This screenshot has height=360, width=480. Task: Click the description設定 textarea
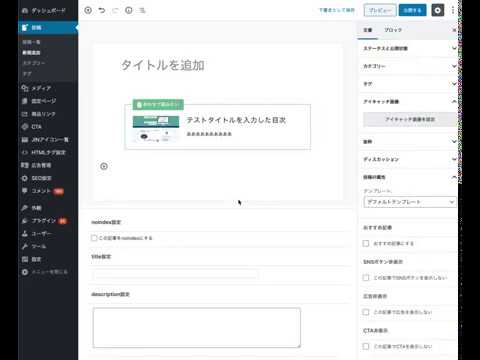197,328
